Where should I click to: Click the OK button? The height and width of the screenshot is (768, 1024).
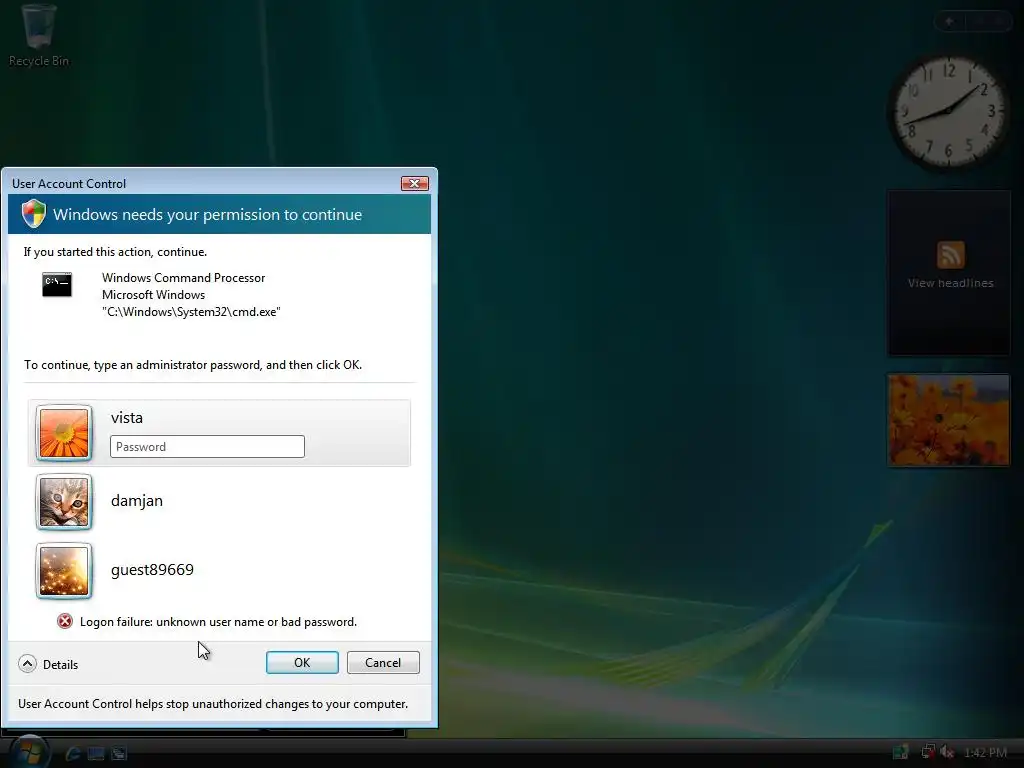tap(302, 662)
